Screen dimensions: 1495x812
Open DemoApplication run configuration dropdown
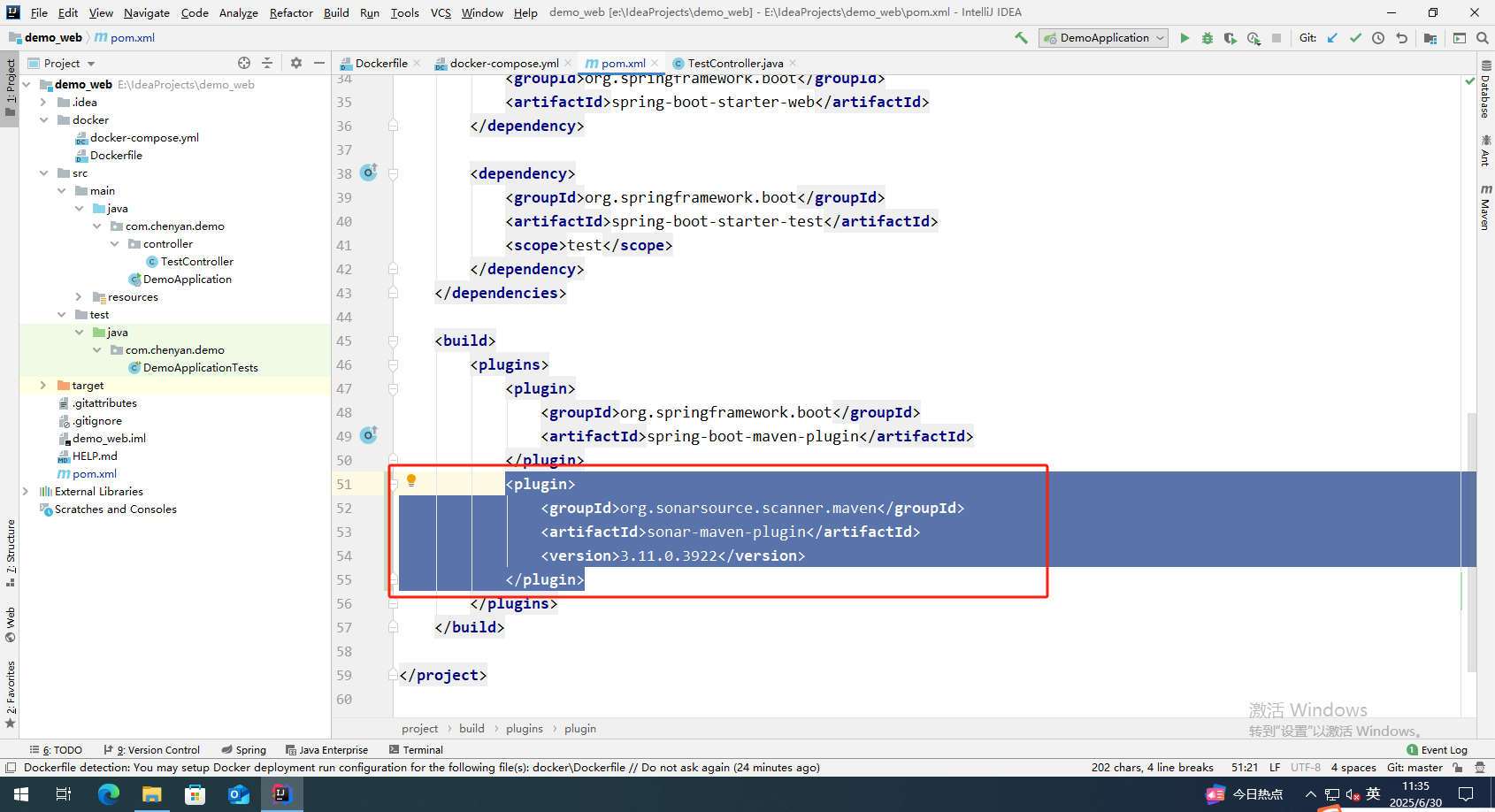coord(1104,38)
